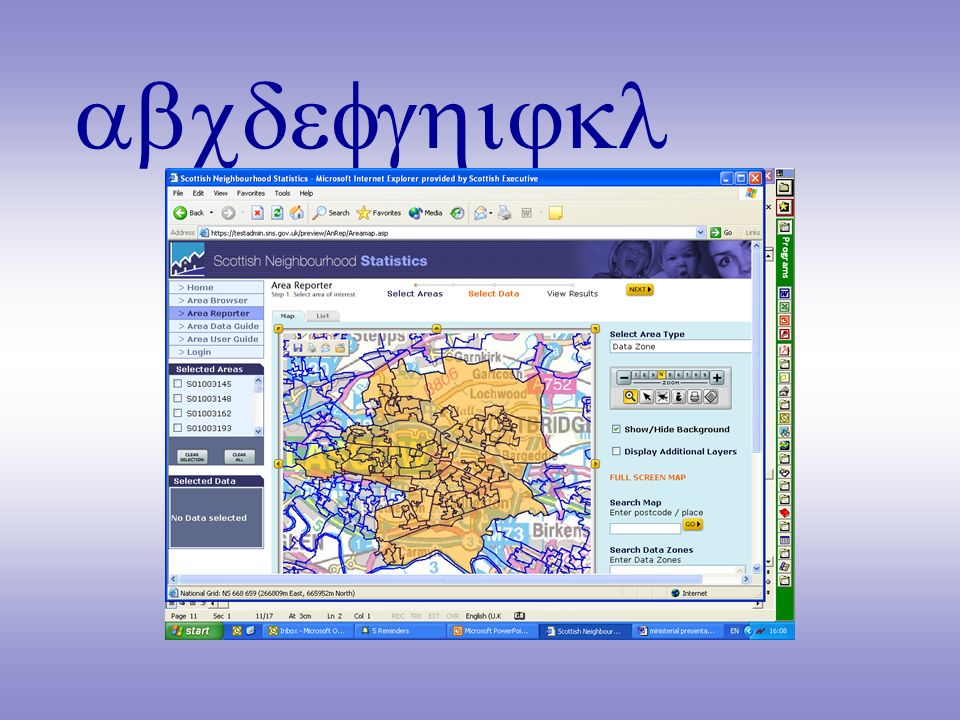
Task: Click the browser Back button
Action: tap(189, 213)
